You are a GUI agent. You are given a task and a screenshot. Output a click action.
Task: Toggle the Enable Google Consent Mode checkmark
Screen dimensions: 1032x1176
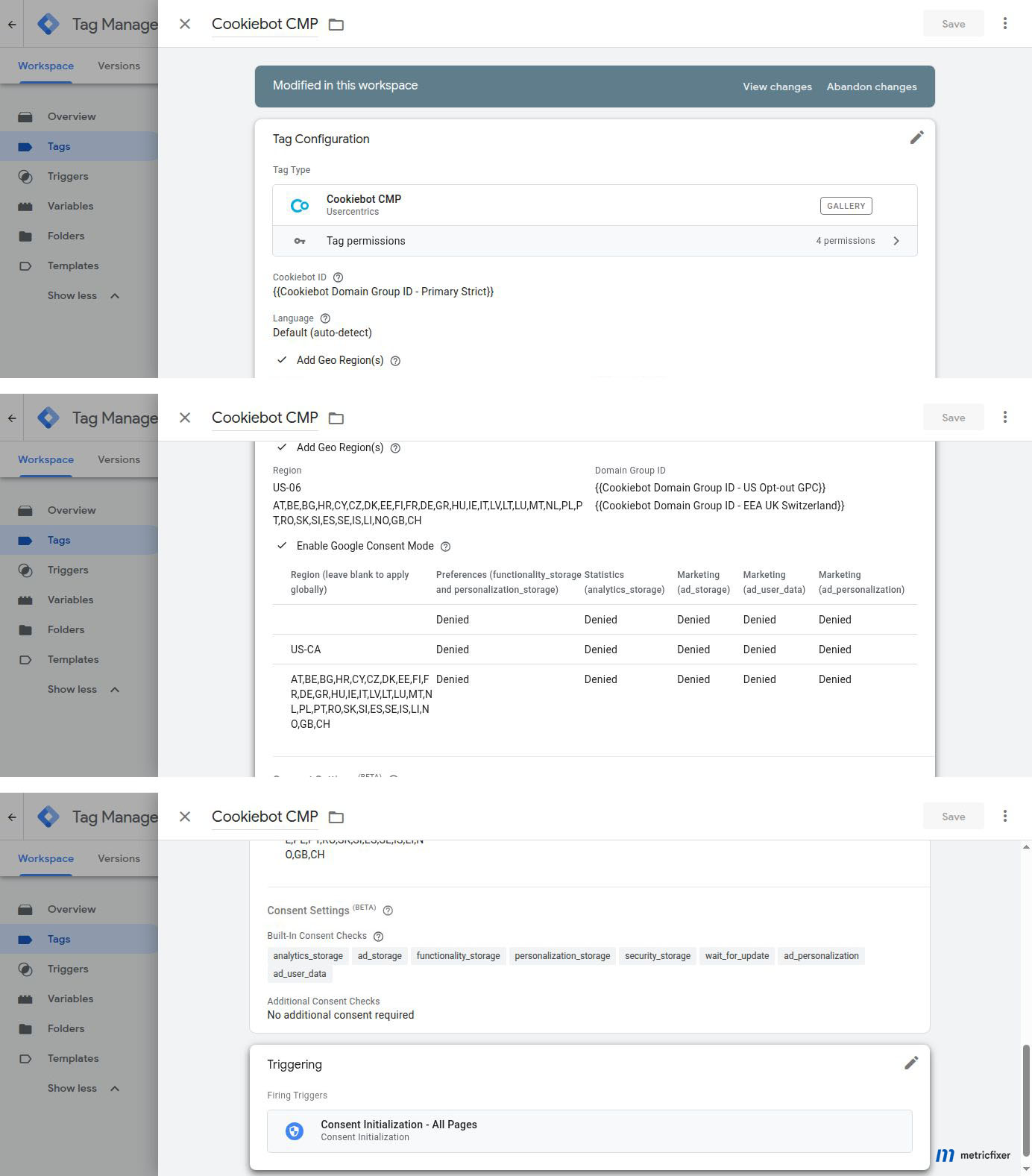(x=282, y=546)
